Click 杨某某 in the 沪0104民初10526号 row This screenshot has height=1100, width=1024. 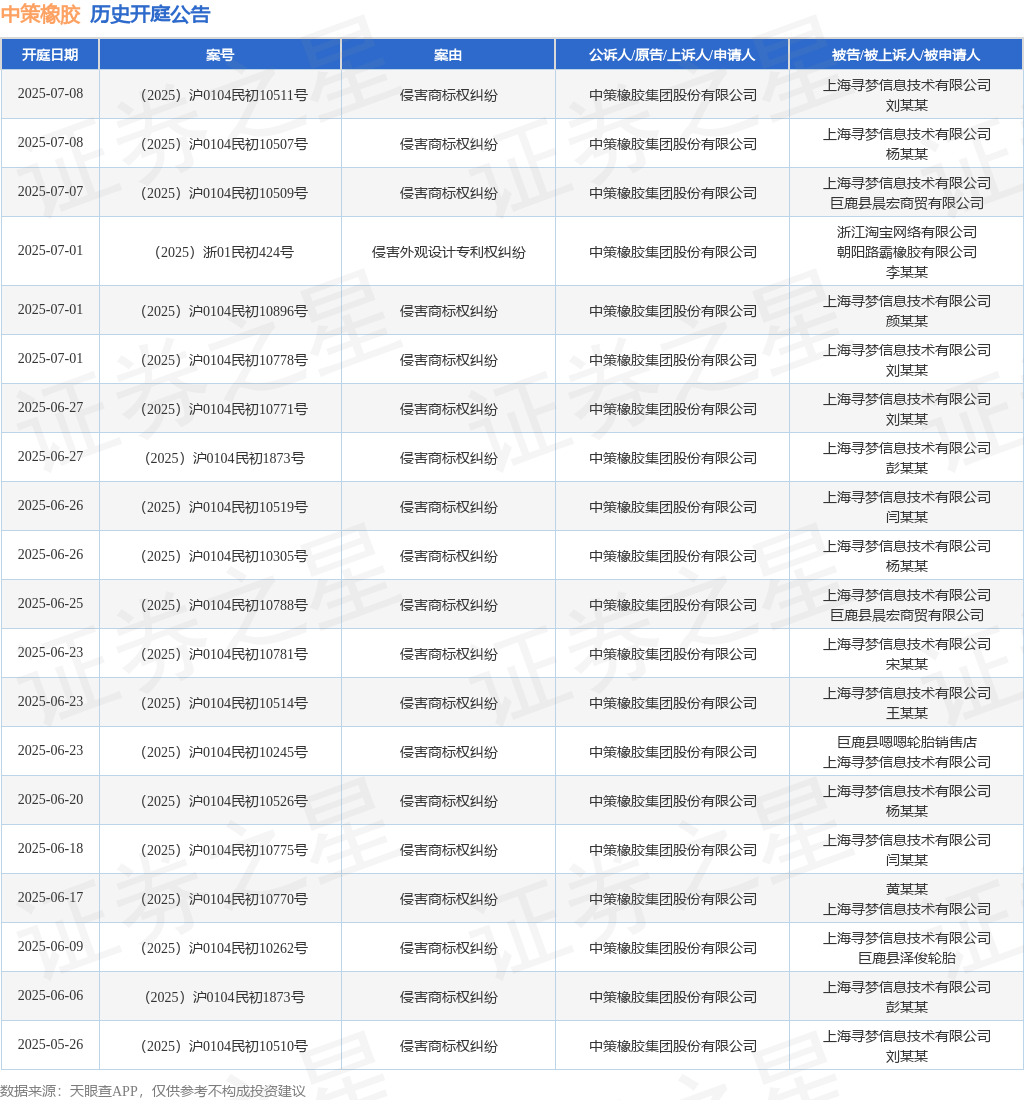pyautogui.click(x=906, y=810)
